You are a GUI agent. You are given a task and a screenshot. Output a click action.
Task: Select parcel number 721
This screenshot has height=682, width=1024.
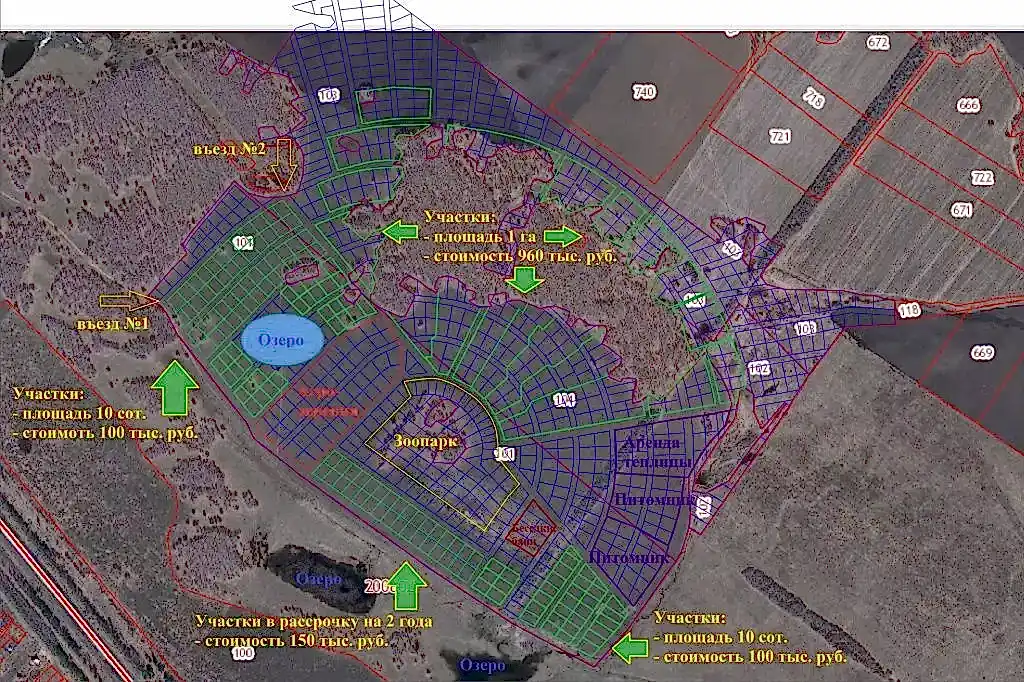(780, 135)
